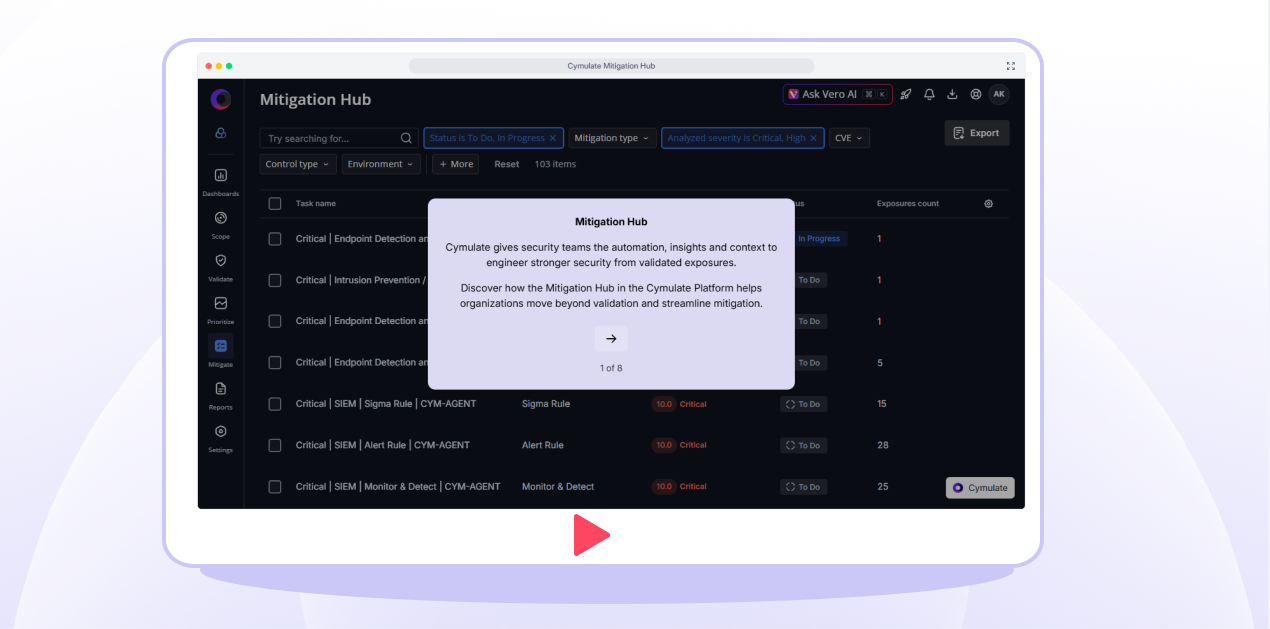The height and width of the screenshot is (629, 1270).
Task: Remove the Status is To Do filter
Action: [x=553, y=138]
